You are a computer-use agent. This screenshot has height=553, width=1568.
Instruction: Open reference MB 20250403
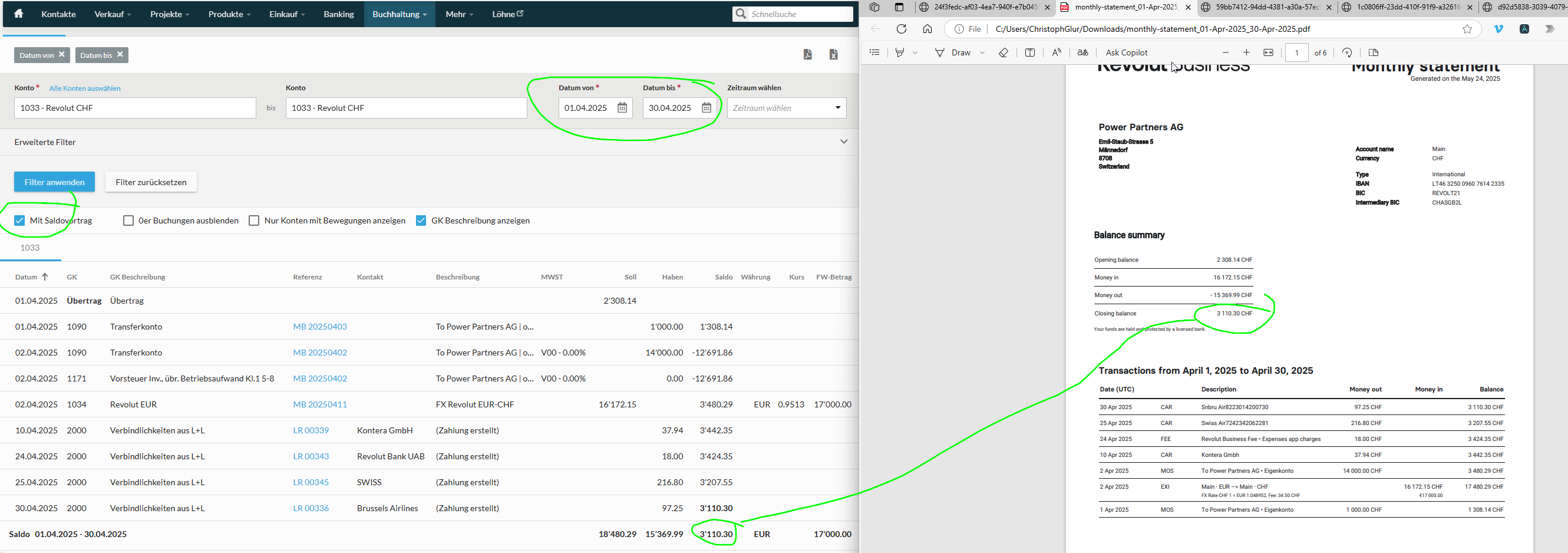[x=320, y=327]
